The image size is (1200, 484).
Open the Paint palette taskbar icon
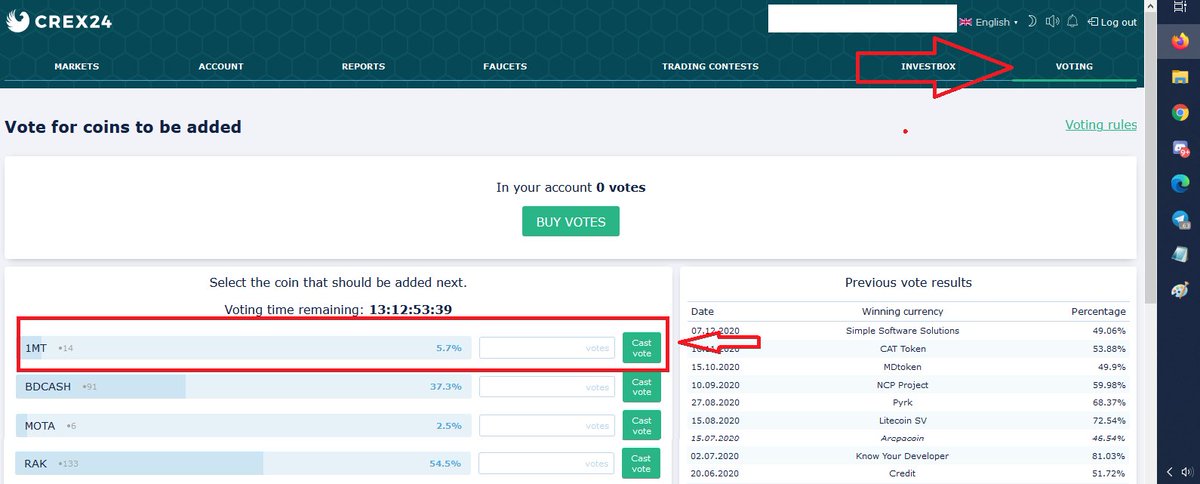coord(1180,291)
